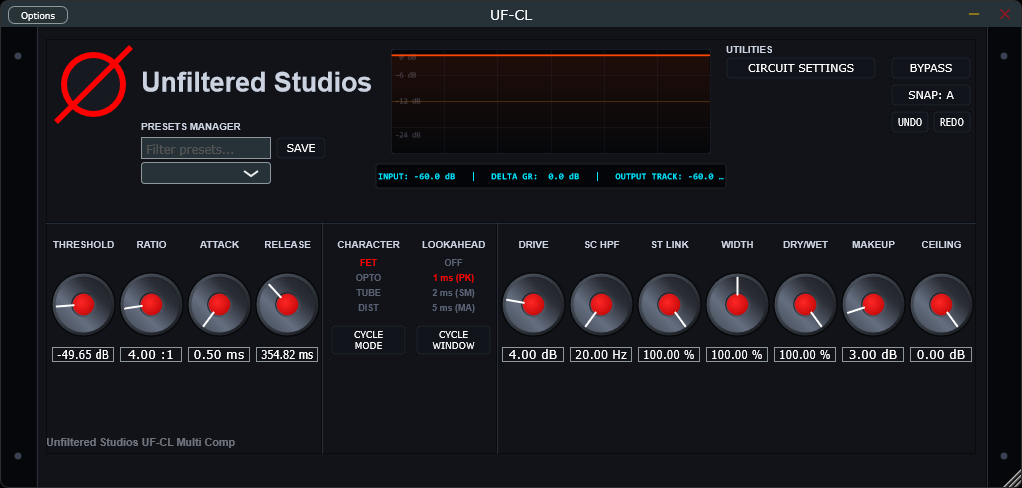Image resolution: width=1022 pixels, height=488 pixels.
Task: Click the 0.00 dB ceiling value box
Action: 941,354
